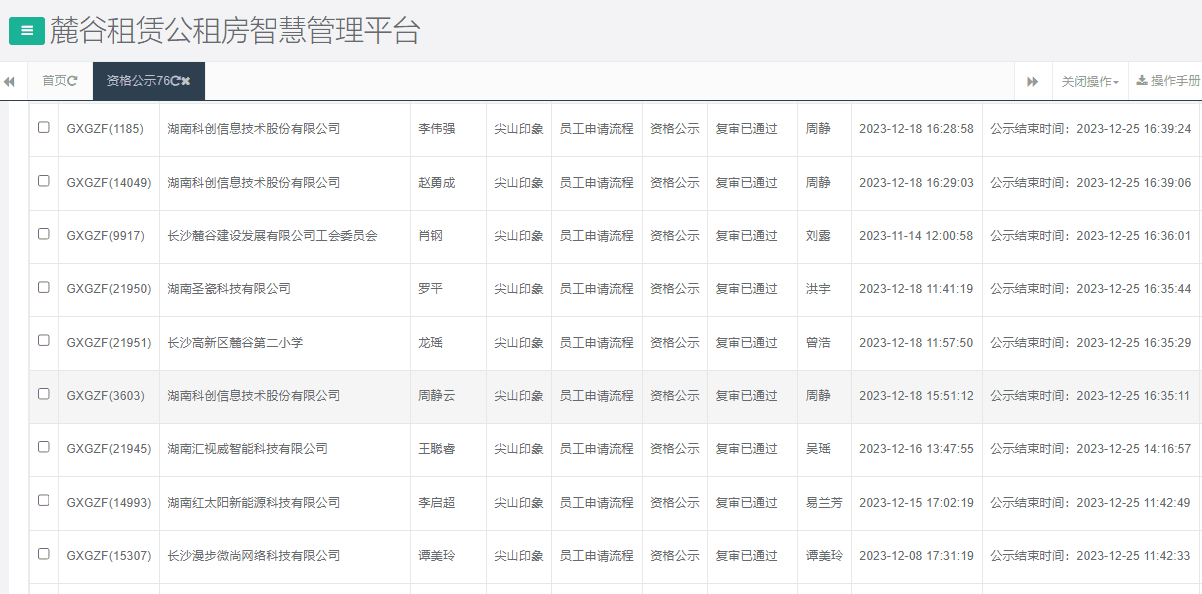Refresh the 资格公示 tab via its reload icon
The height and width of the screenshot is (594, 1202).
pos(175,81)
